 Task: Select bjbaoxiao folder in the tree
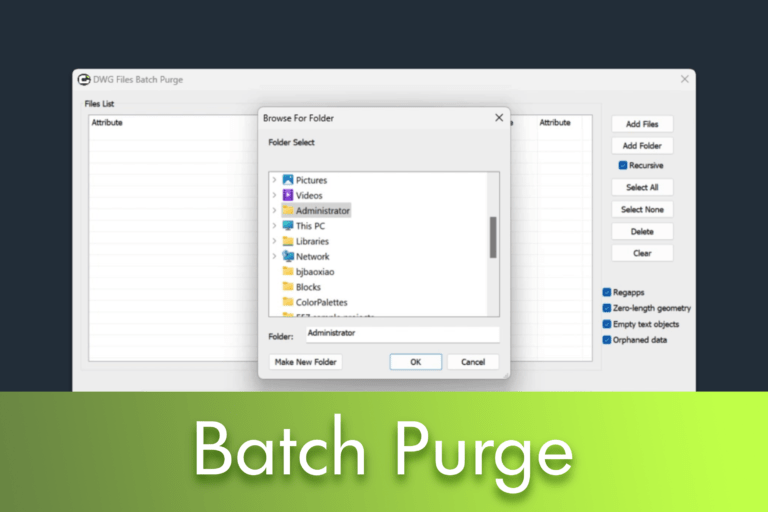coord(315,272)
